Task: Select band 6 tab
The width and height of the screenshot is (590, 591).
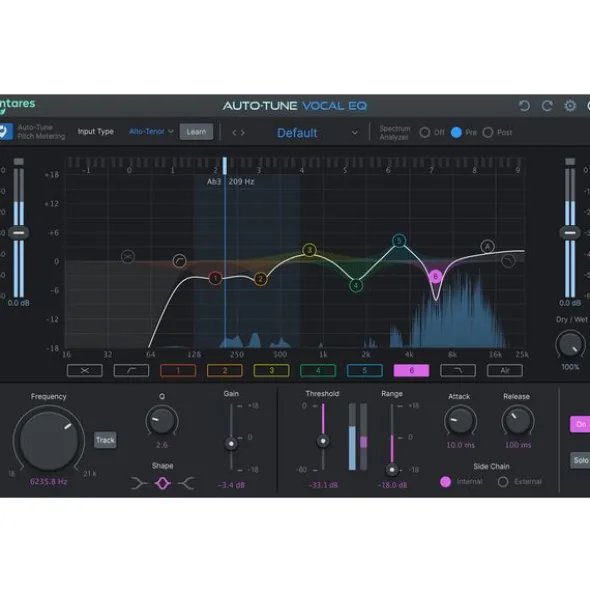Action: coord(411,371)
